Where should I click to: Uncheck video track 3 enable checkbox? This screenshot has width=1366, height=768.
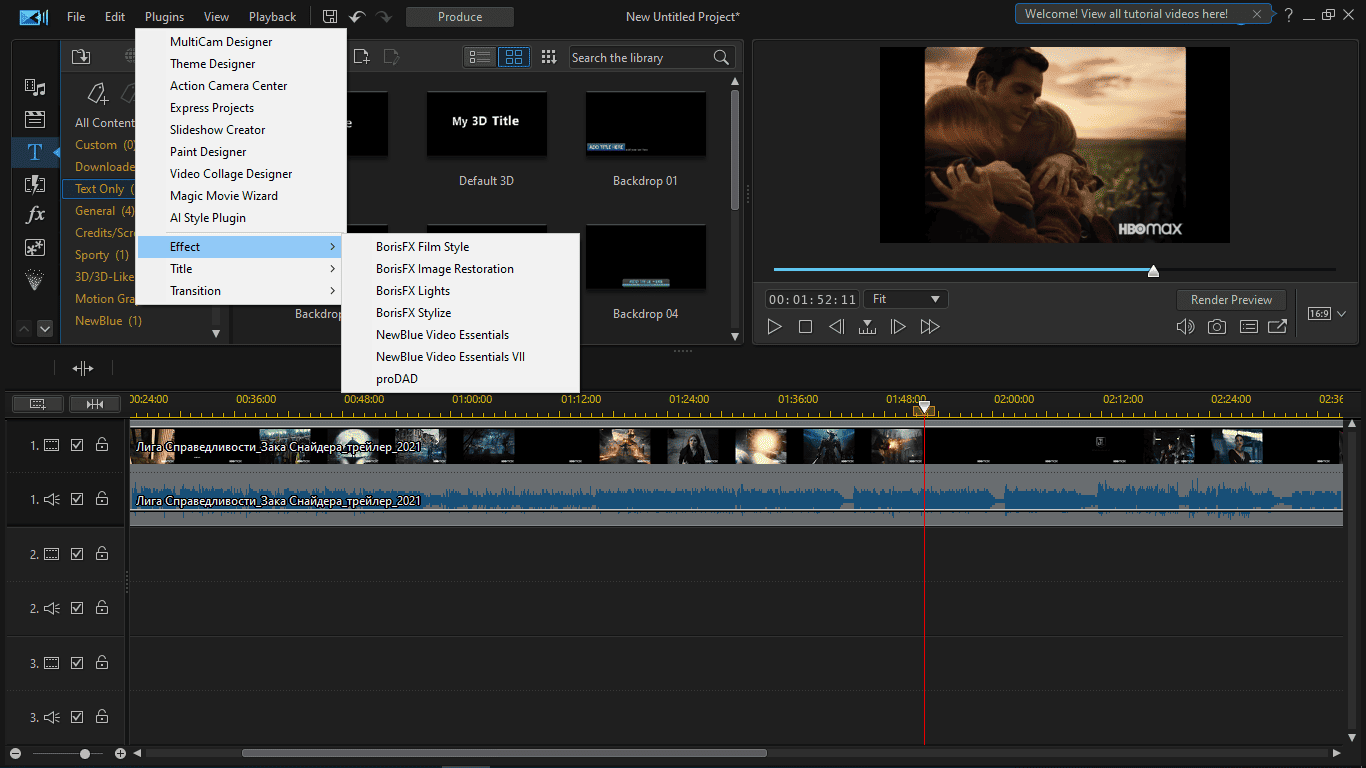[x=78, y=663]
